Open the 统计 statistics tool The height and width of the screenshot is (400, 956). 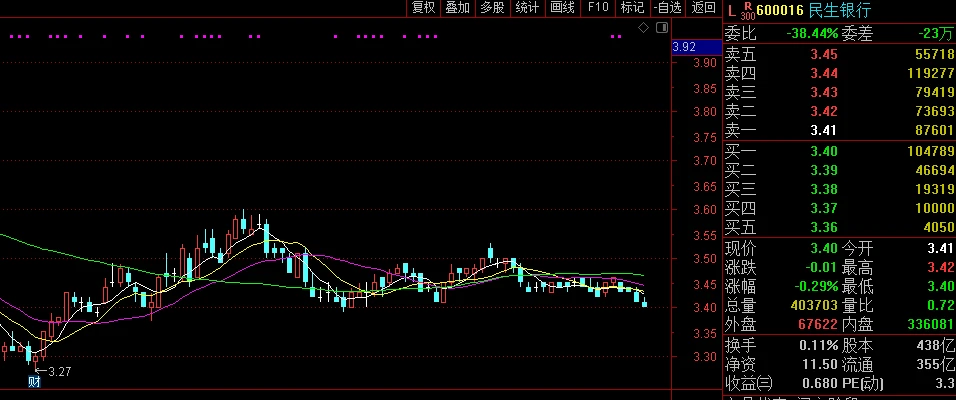click(527, 7)
